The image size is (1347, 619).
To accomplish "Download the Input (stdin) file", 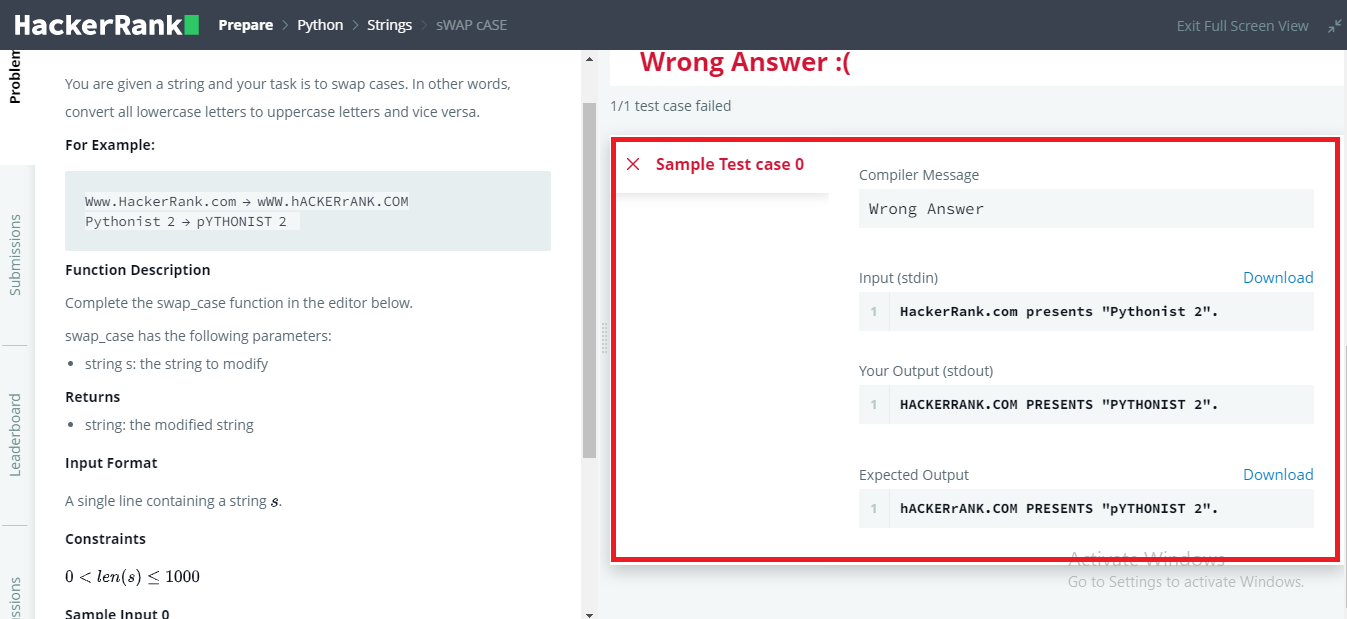I will (1278, 278).
